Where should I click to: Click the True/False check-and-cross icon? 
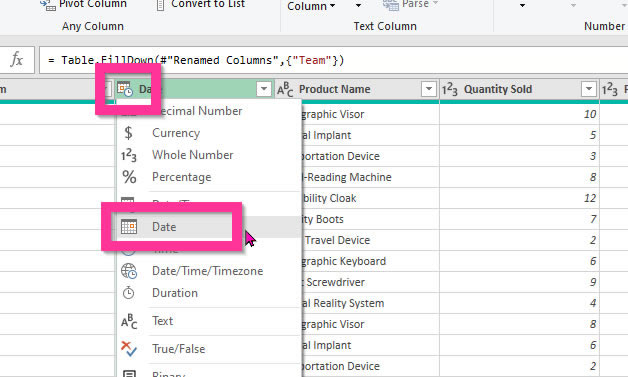click(129, 349)
